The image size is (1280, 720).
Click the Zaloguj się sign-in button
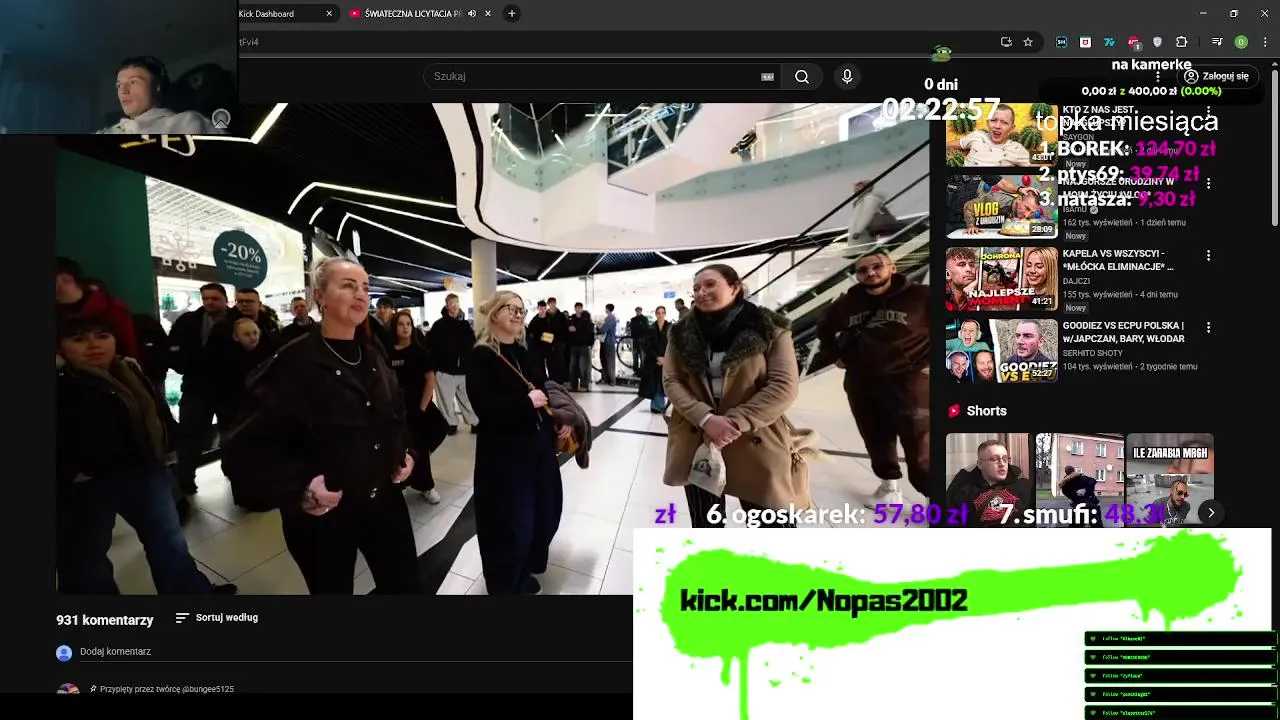[x=1216, y=76]
